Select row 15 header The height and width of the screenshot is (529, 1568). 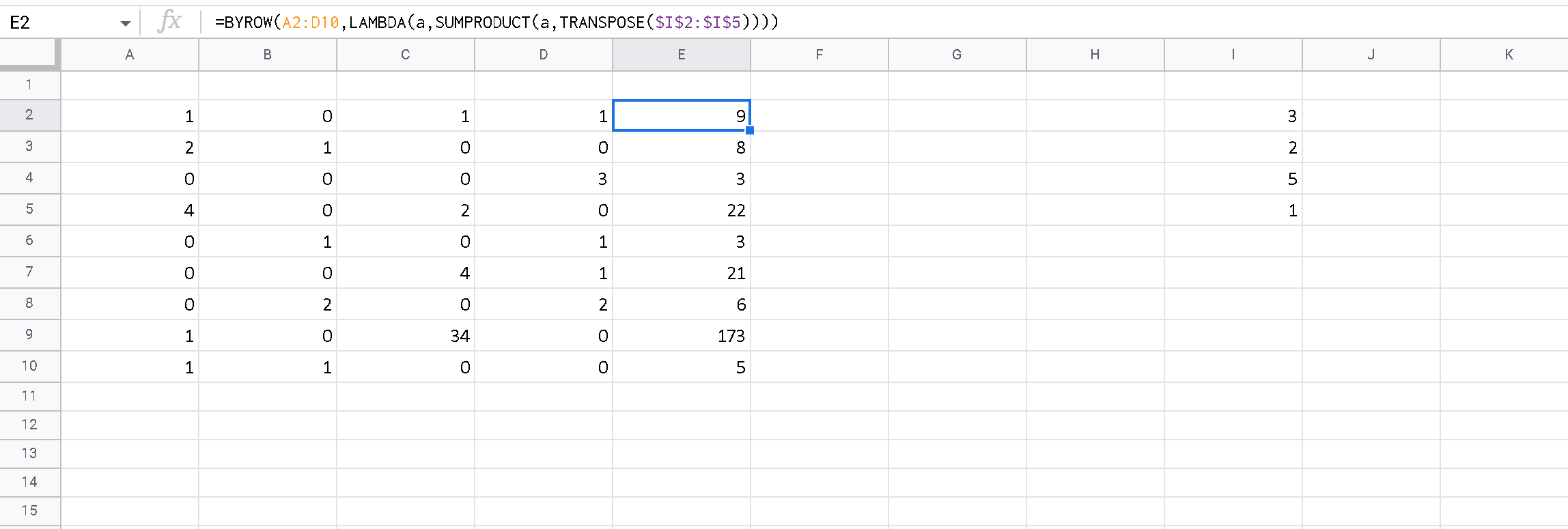point(30,511)
